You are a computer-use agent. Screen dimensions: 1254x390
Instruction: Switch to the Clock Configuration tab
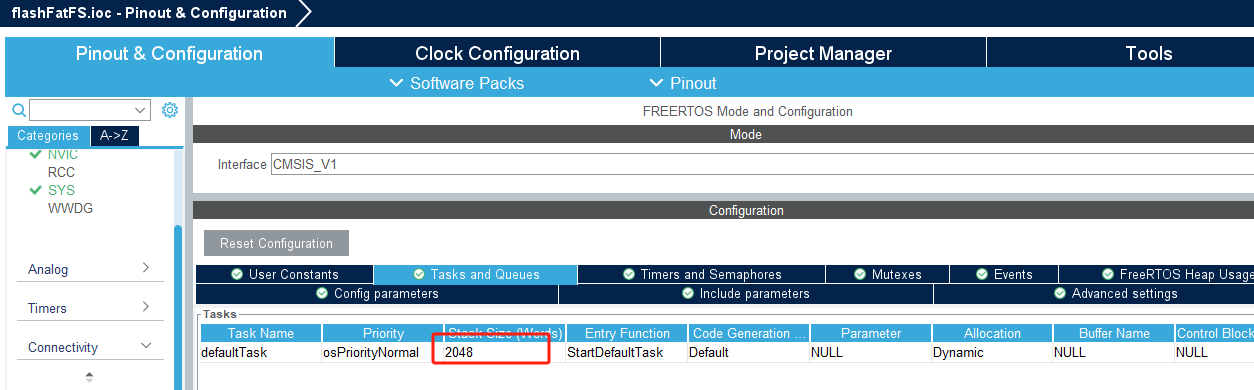[x=497, y=53]
